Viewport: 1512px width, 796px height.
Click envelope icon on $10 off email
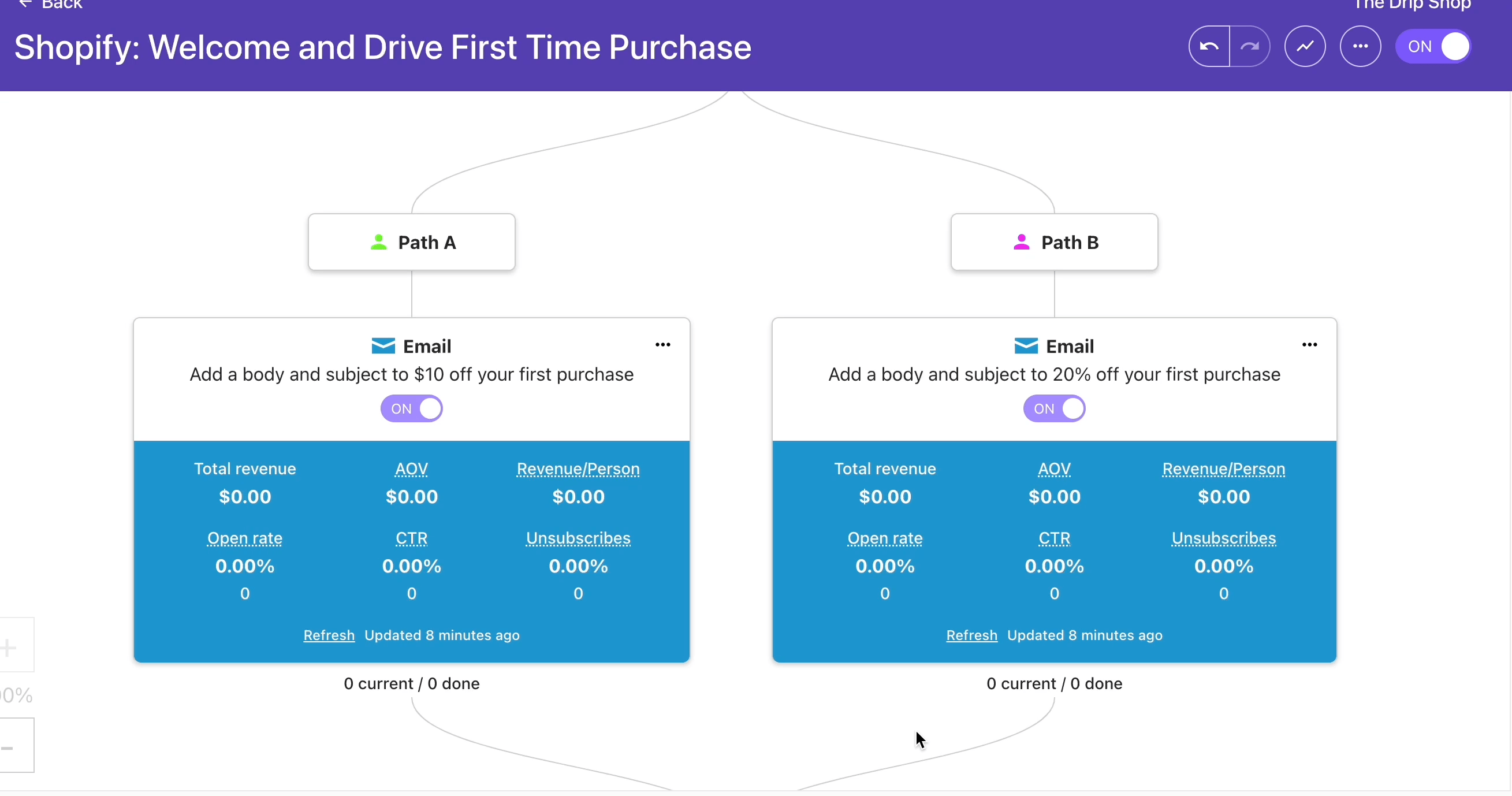(x=383, y=346)
